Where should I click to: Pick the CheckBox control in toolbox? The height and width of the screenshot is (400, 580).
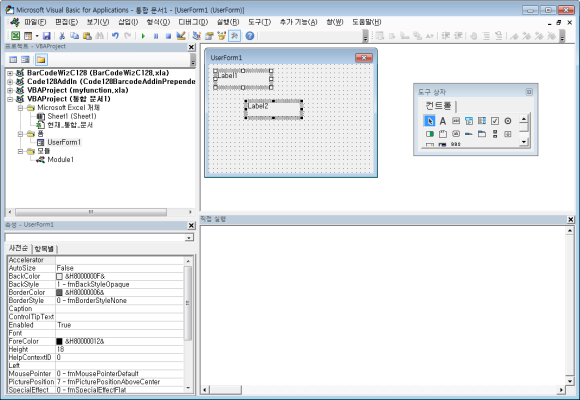(x=495, y=121)
